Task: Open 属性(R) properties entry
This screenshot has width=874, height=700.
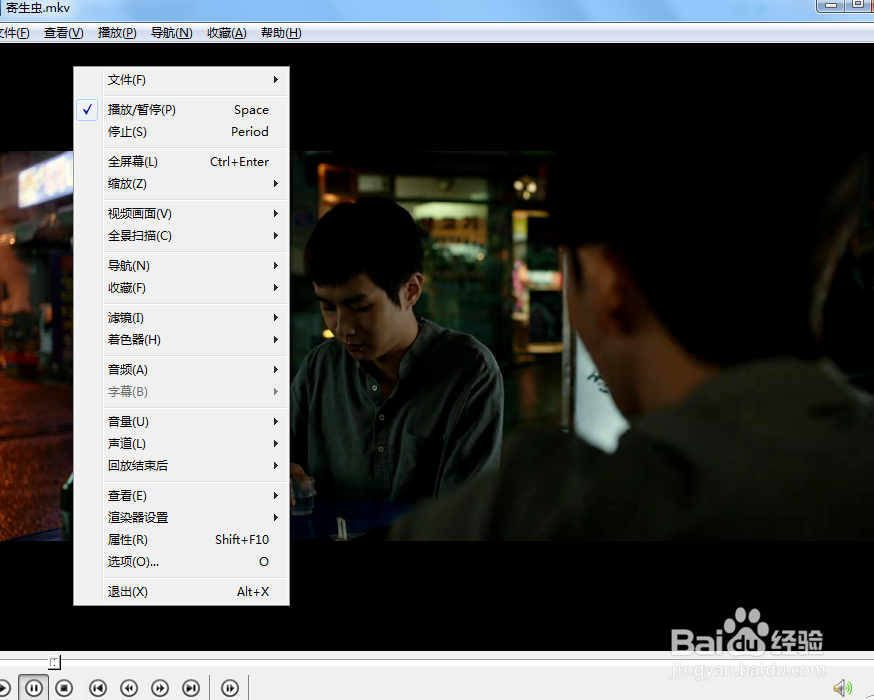Action: (181, 539)
